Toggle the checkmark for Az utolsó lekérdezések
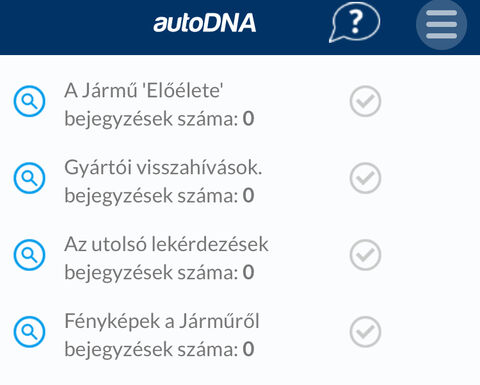 click(x=365, y=255)
